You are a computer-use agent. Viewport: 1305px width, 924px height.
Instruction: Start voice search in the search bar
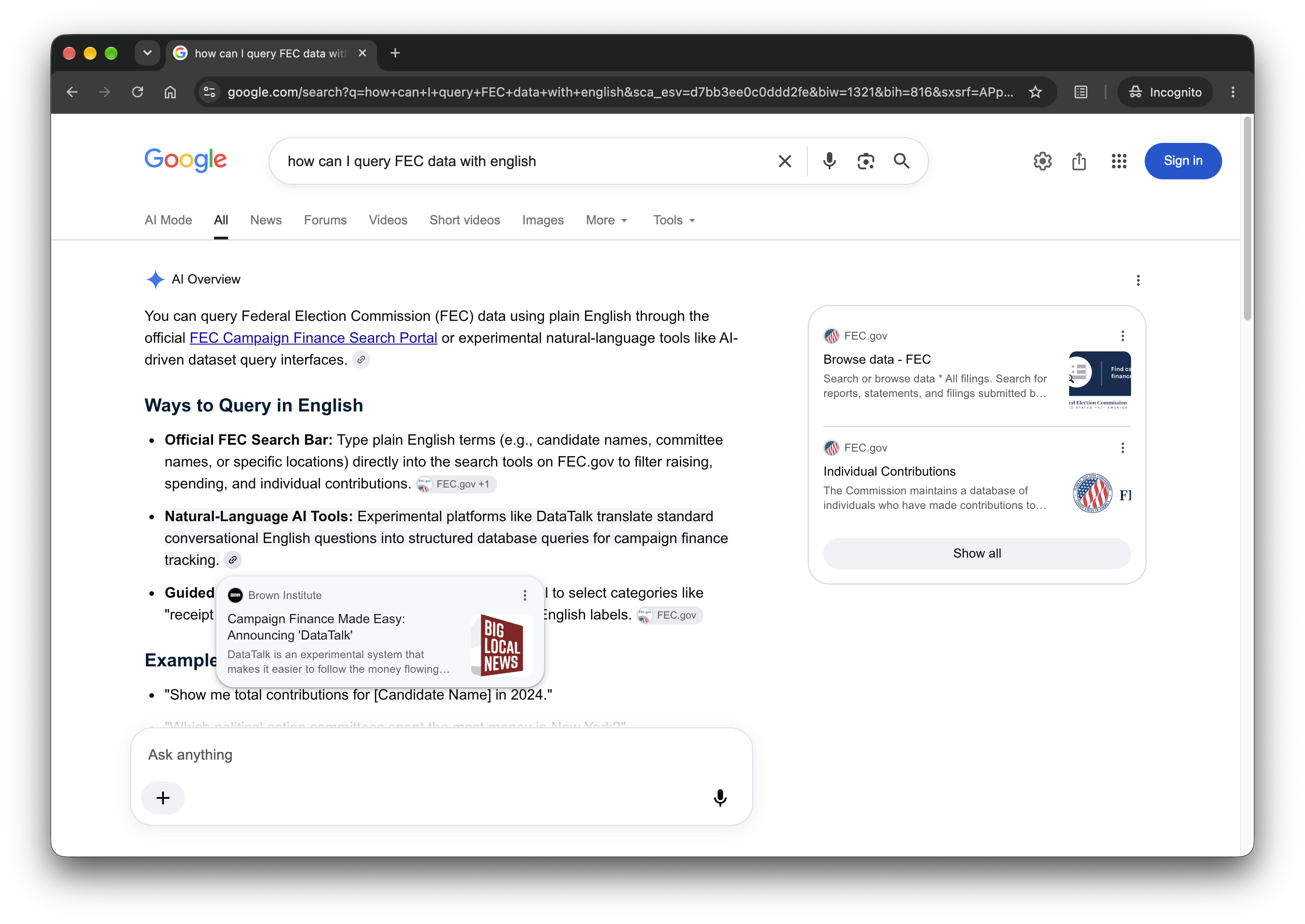[x=829, y=161]
